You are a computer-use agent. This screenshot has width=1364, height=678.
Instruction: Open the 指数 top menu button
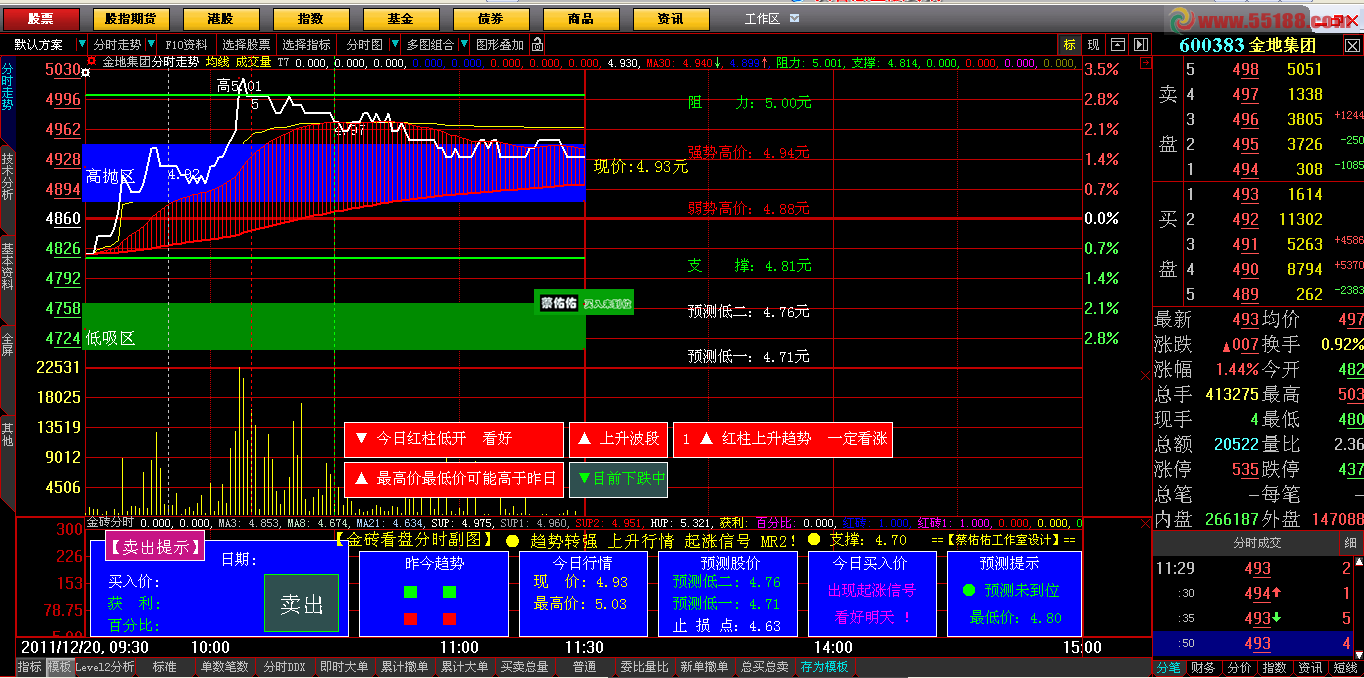pyautogui.click(x=311, y=19)
